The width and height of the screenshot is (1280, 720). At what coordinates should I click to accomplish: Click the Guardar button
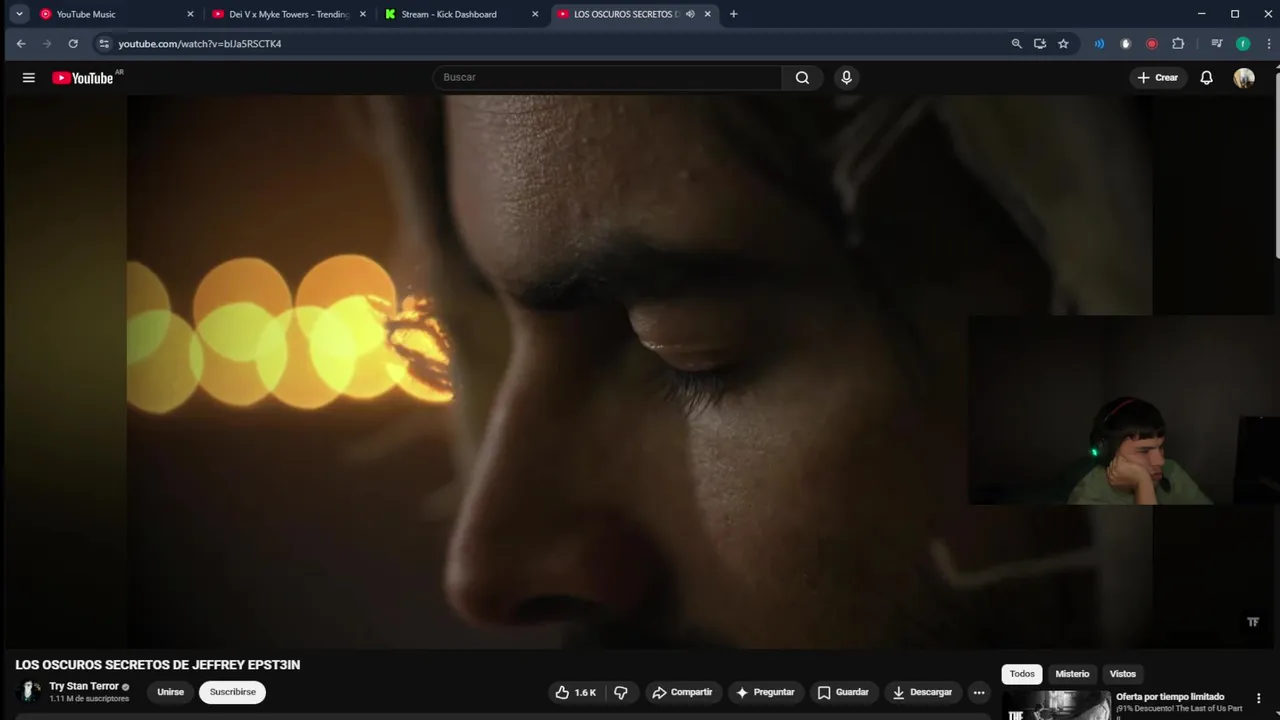point(843,692)
